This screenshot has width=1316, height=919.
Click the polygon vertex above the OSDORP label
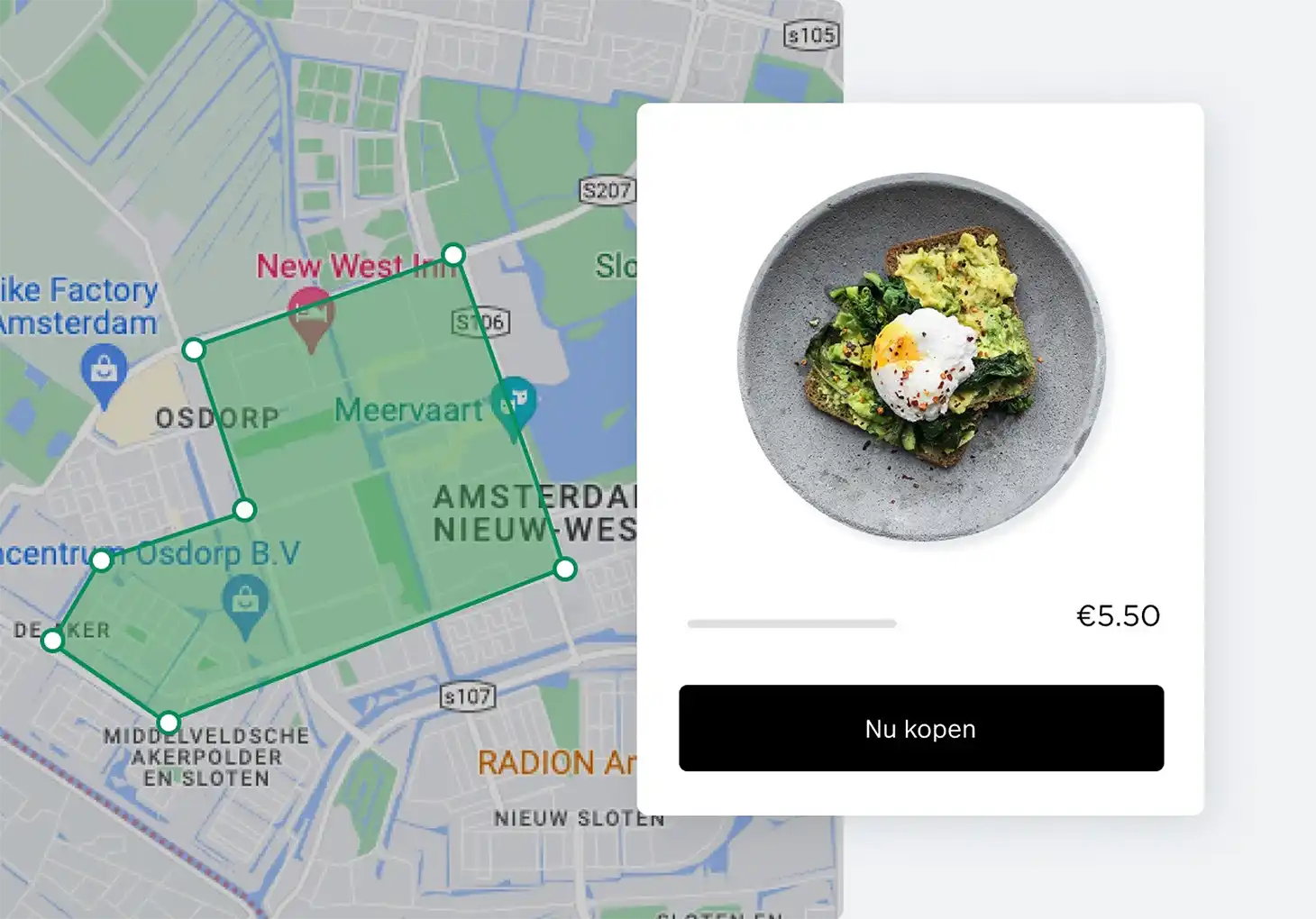pos(194,350)
